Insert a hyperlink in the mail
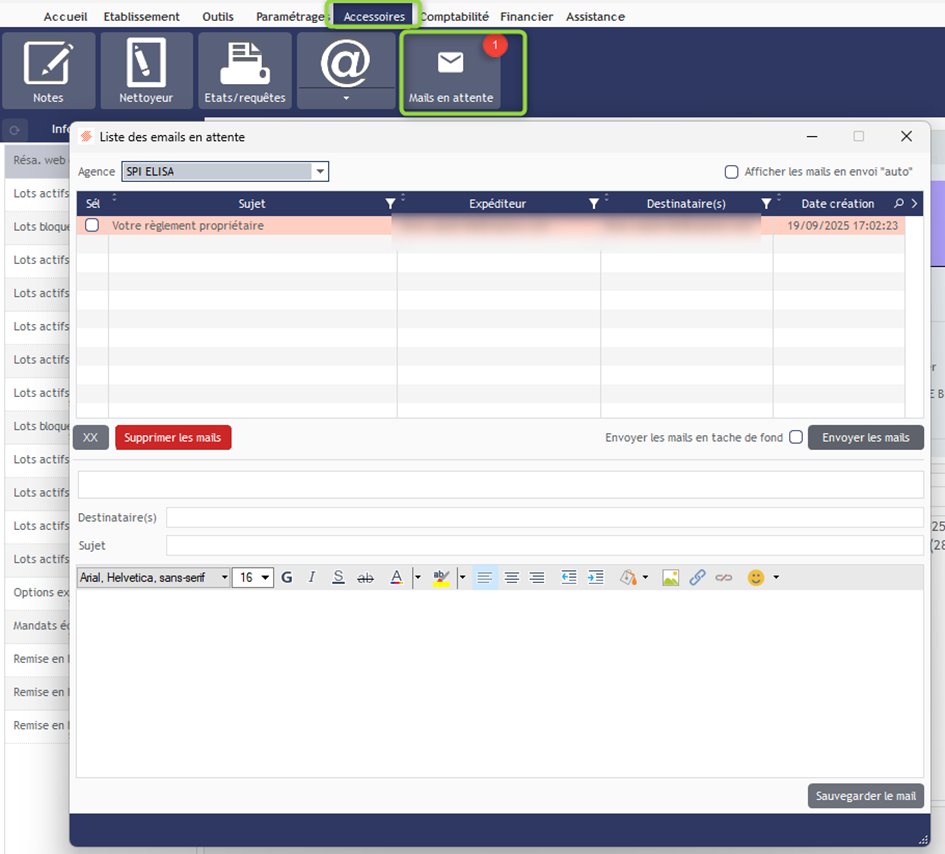 [x=697, y=578]
